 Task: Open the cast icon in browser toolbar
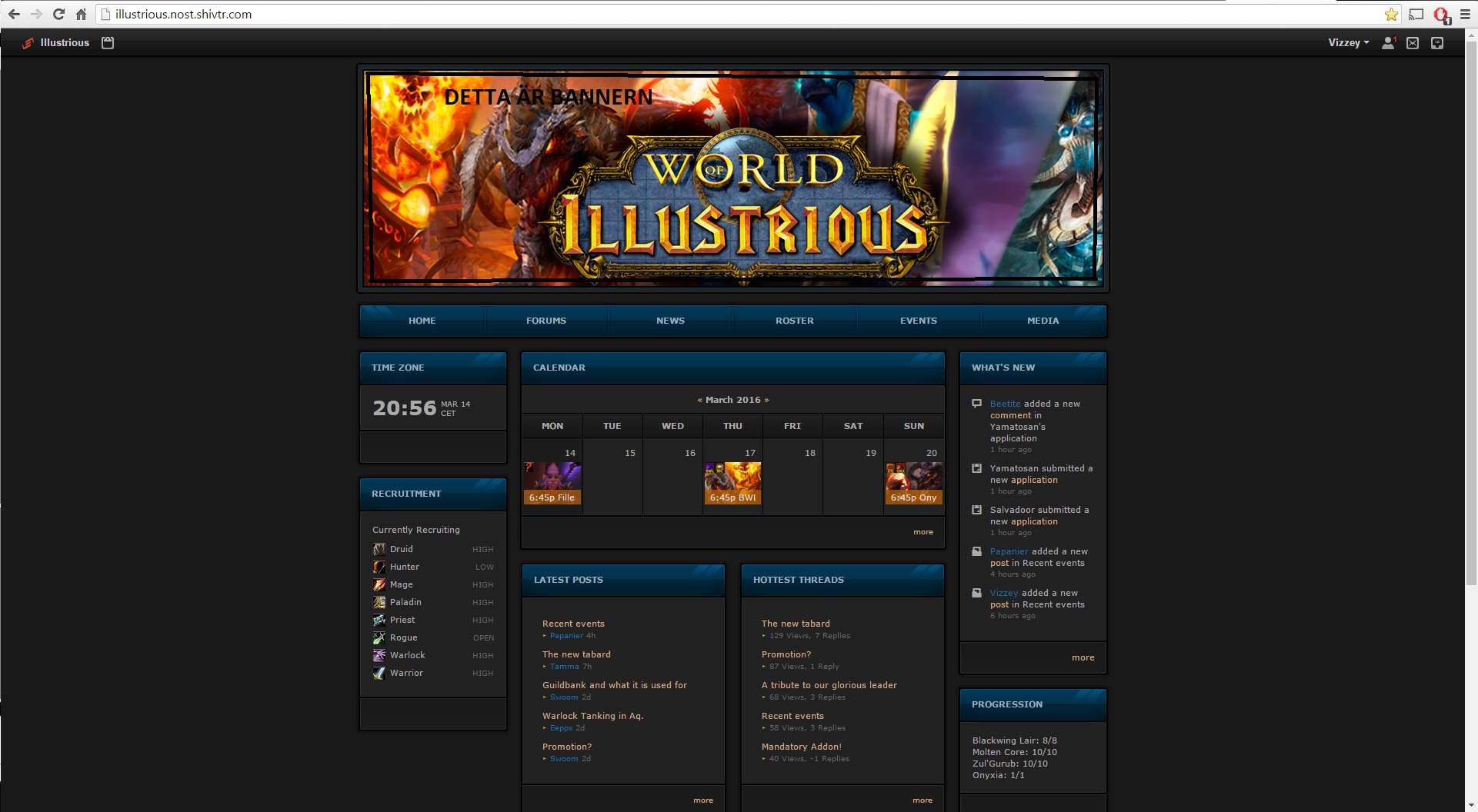1416,14
